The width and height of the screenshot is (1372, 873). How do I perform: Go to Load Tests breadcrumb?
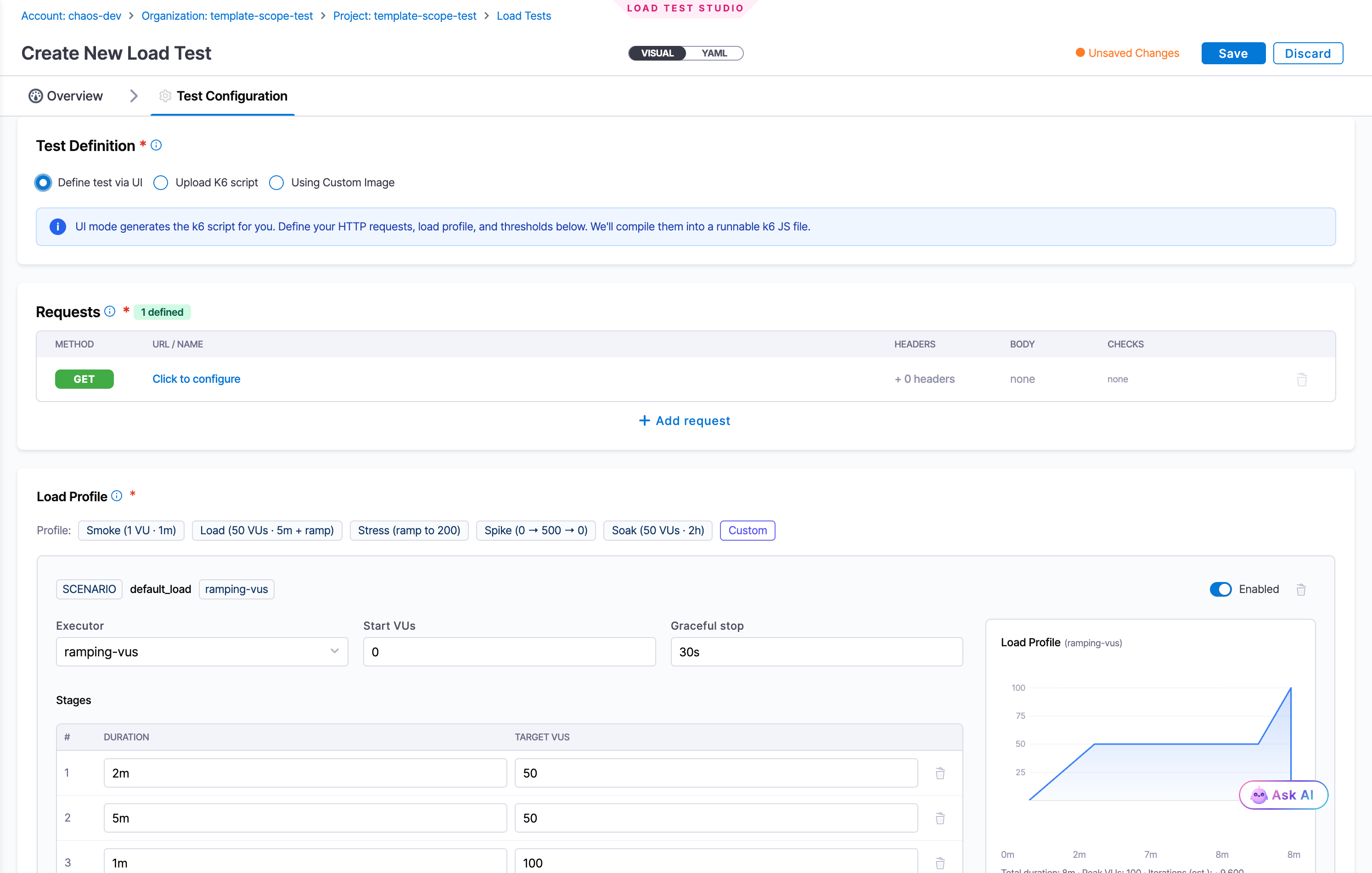523,16
